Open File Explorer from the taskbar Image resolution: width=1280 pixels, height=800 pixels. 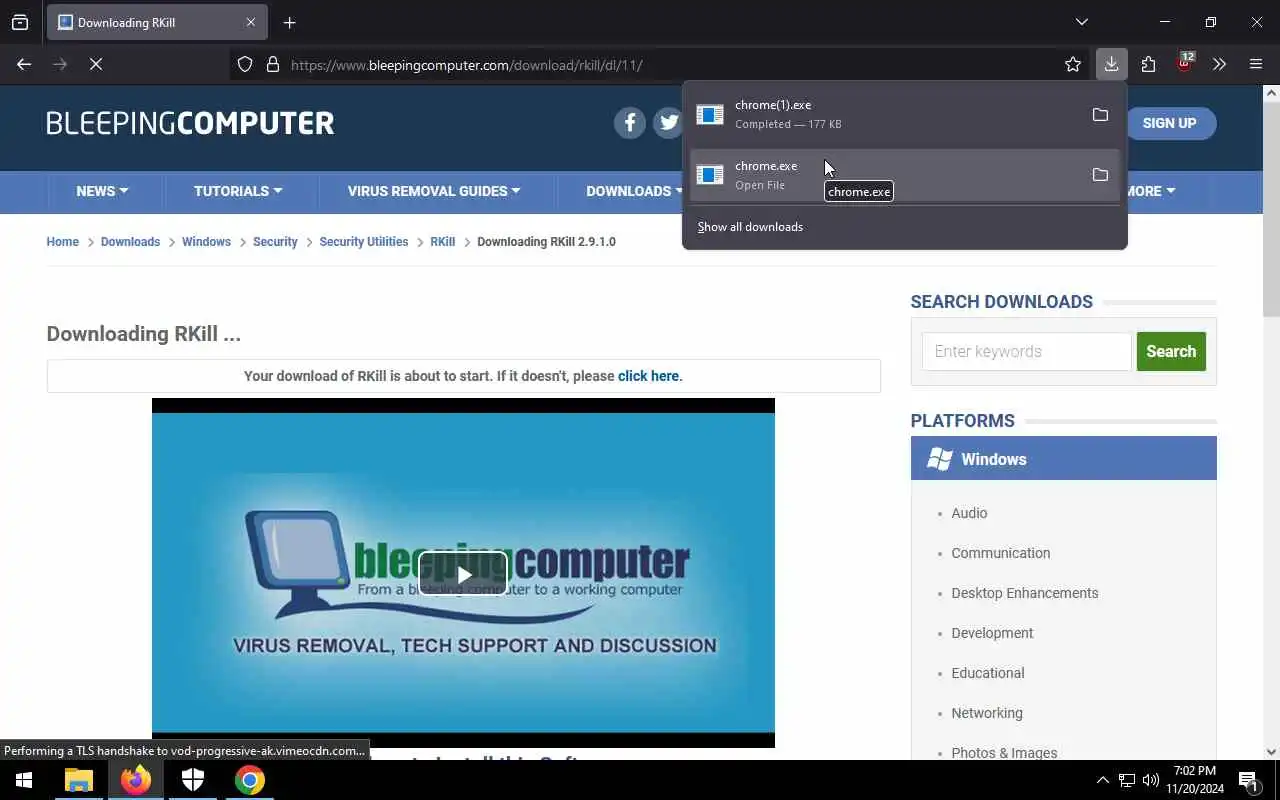tap(79, 780)
